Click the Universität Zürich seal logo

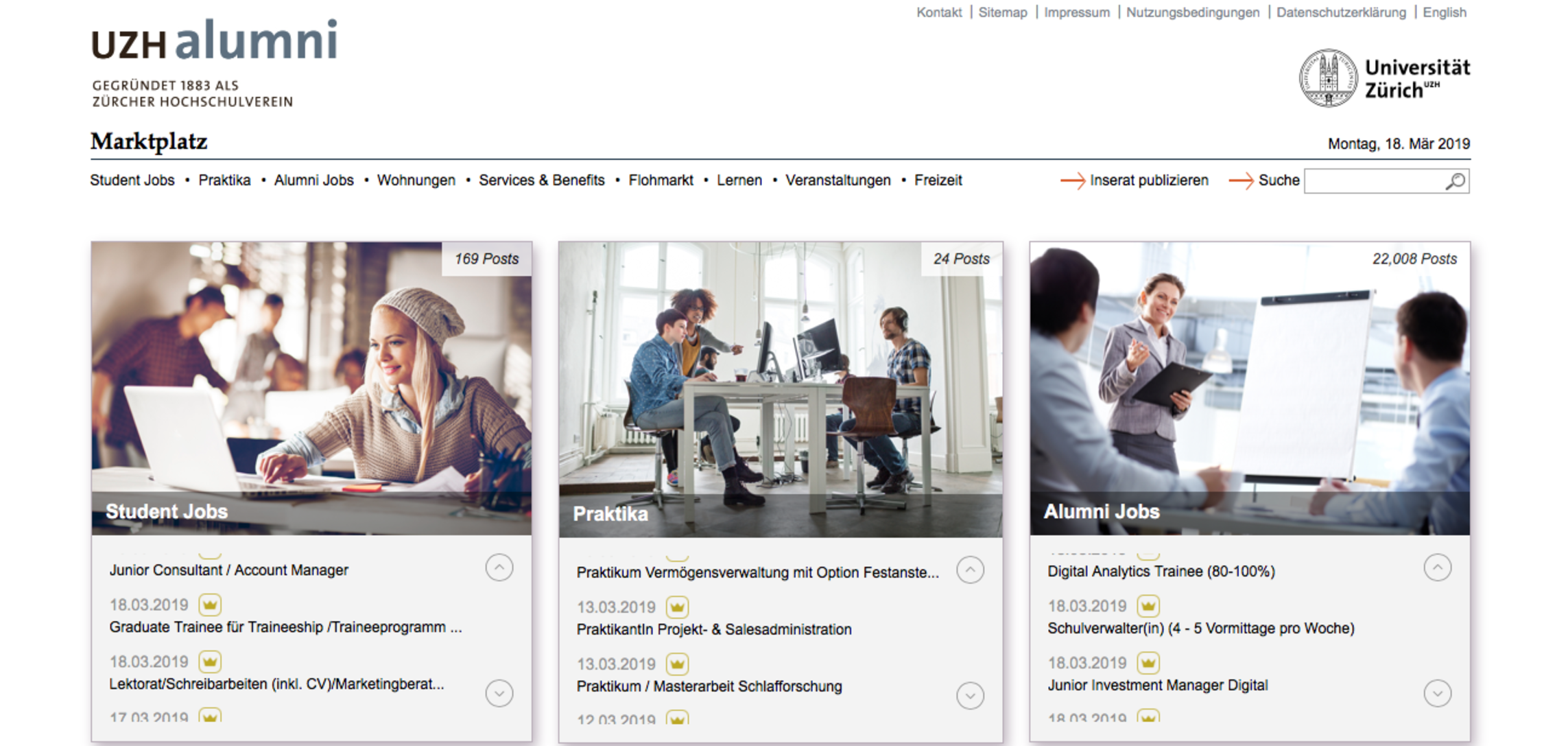point(1327,78)
